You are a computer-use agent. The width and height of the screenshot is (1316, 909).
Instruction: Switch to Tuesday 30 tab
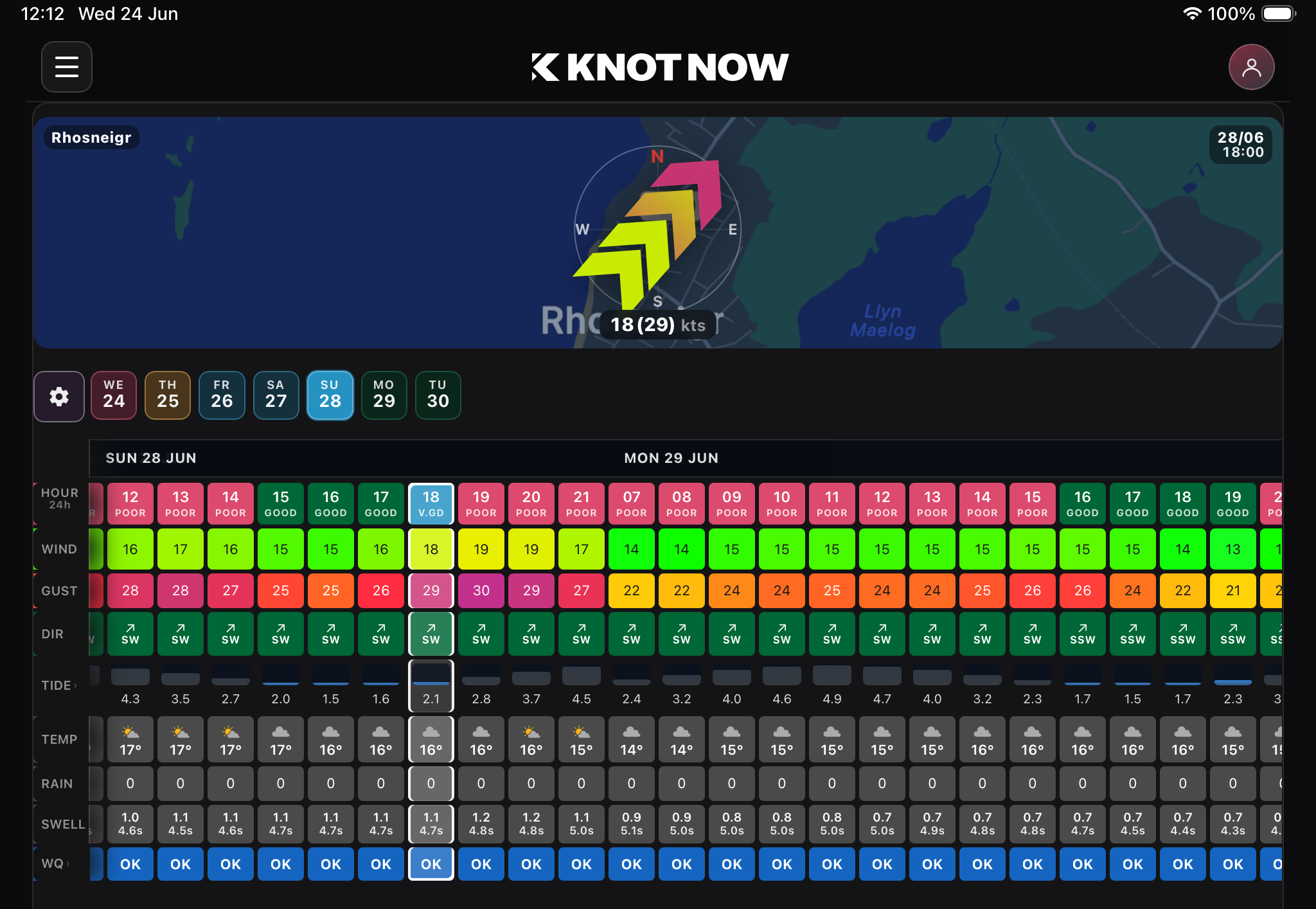click(x=438, y=395)
